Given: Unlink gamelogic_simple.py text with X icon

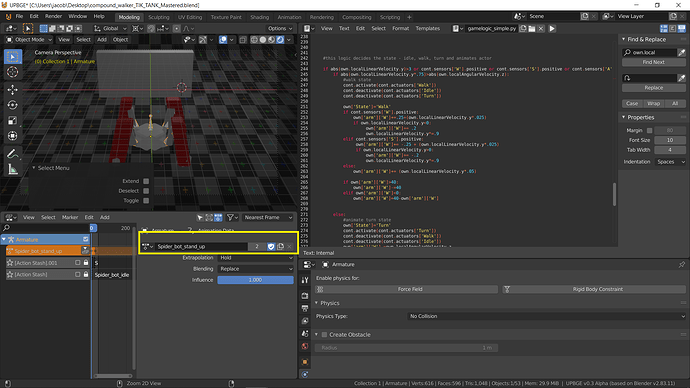Looking at the screenshot, I should (541, 29).
